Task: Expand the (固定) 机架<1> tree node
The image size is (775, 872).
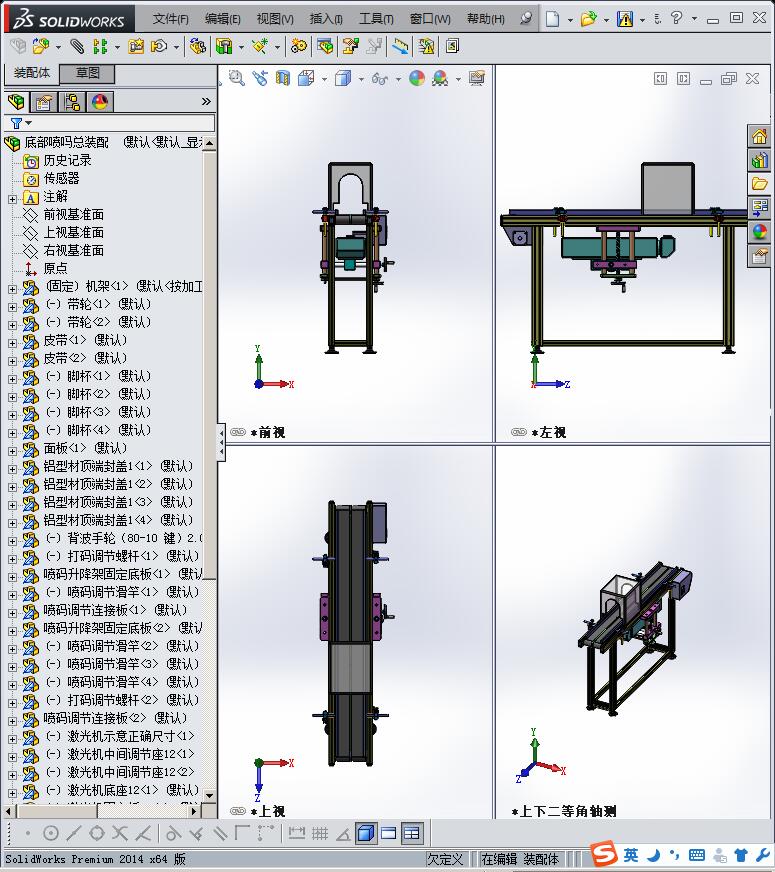Action: pos(12,289)
